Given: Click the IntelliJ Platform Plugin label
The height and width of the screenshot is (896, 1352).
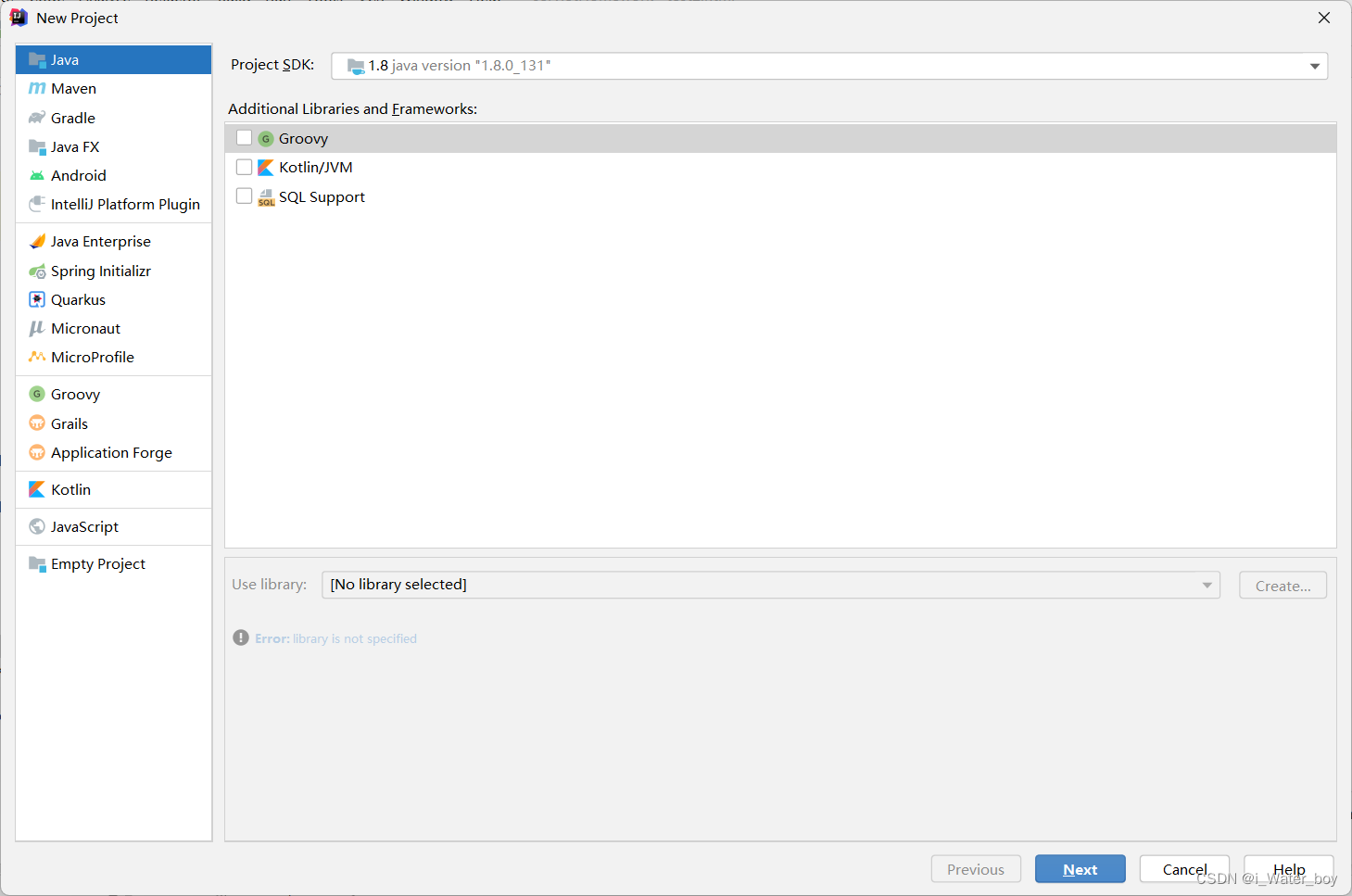Looking at the screenshot, I should click(125, 204).
